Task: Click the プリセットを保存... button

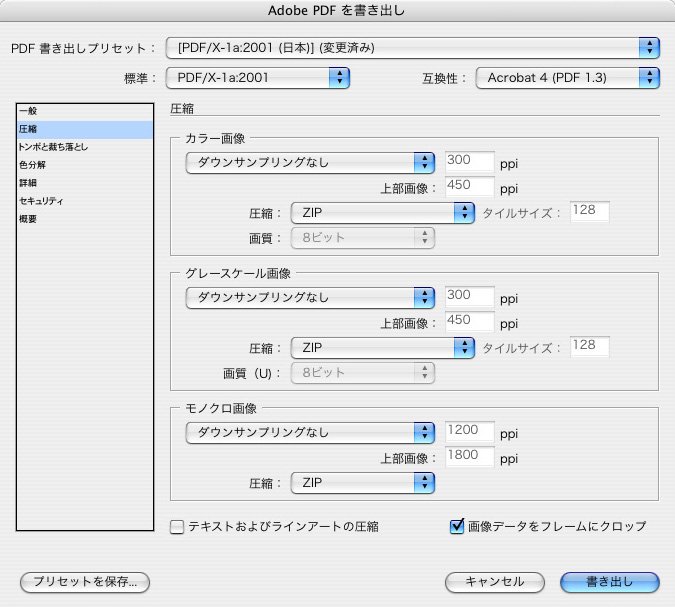Action: [85, 582]
